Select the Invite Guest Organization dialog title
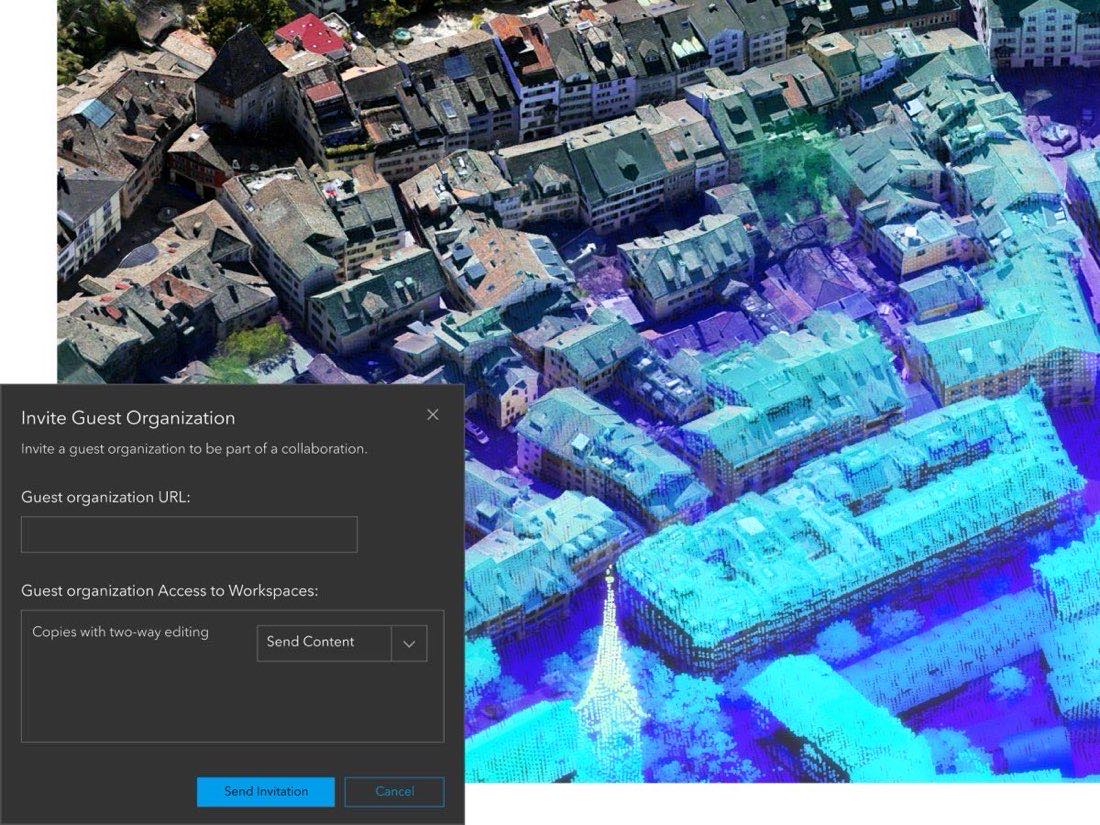 tap(128, 418)
